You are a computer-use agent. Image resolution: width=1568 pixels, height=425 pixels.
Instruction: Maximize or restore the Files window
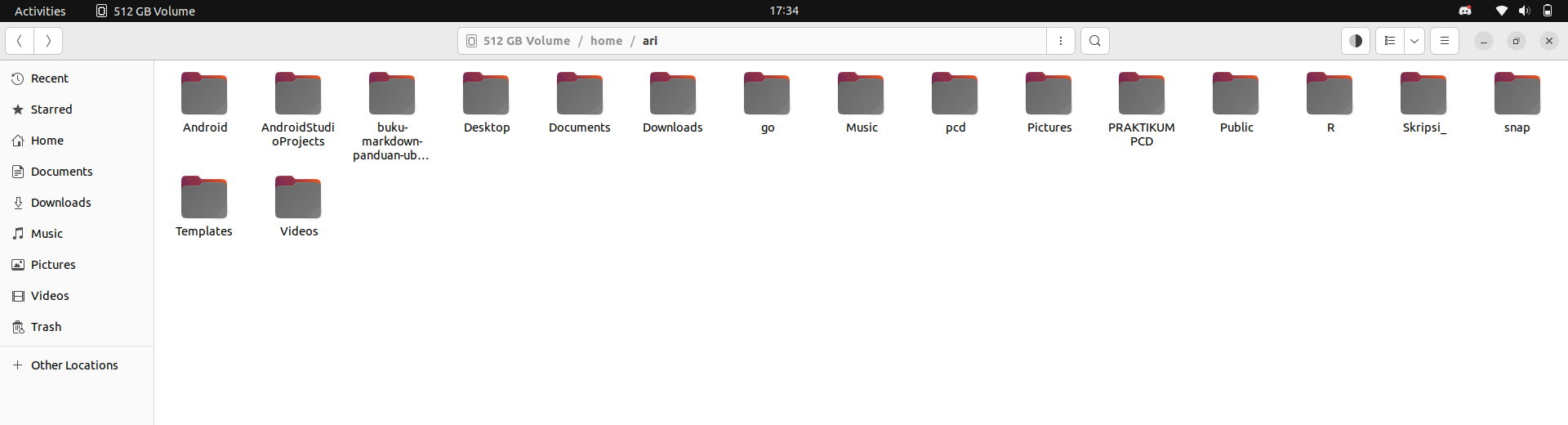point(1517,41)
